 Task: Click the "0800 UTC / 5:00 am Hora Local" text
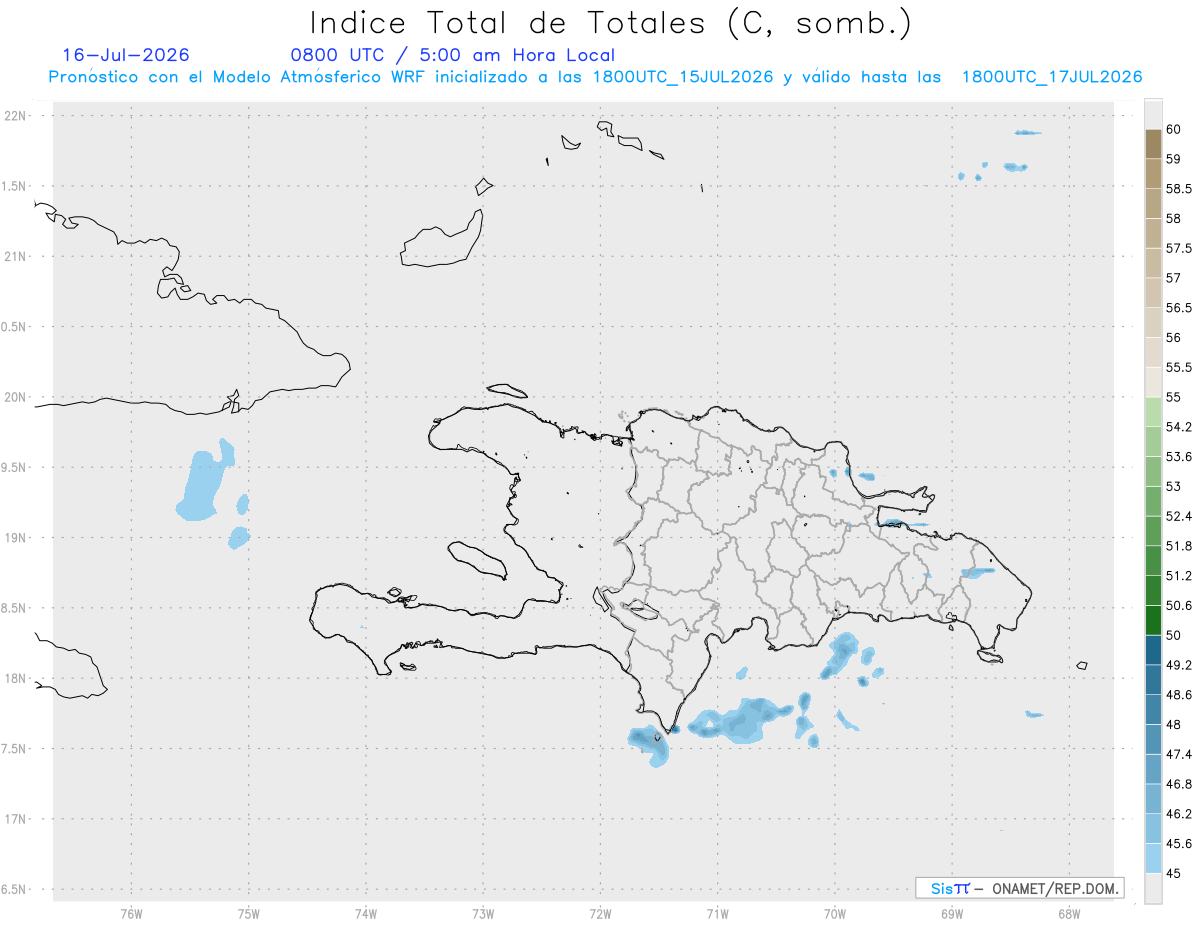point(453,55)
